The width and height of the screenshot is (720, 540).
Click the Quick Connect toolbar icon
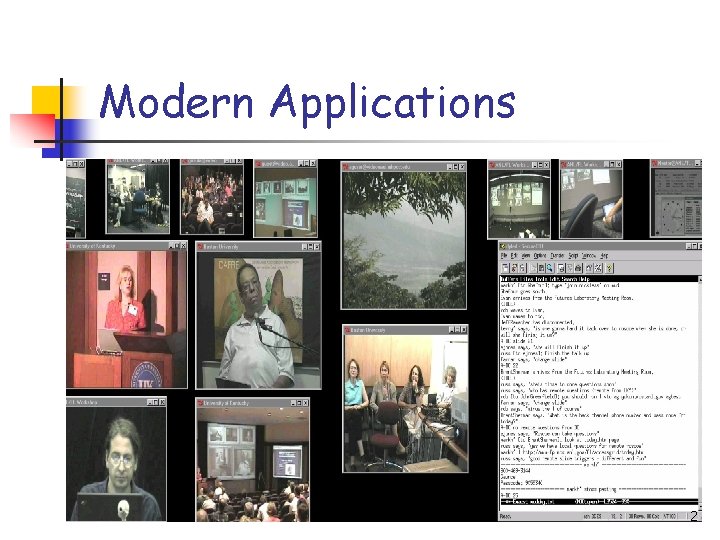pos(514,268)
